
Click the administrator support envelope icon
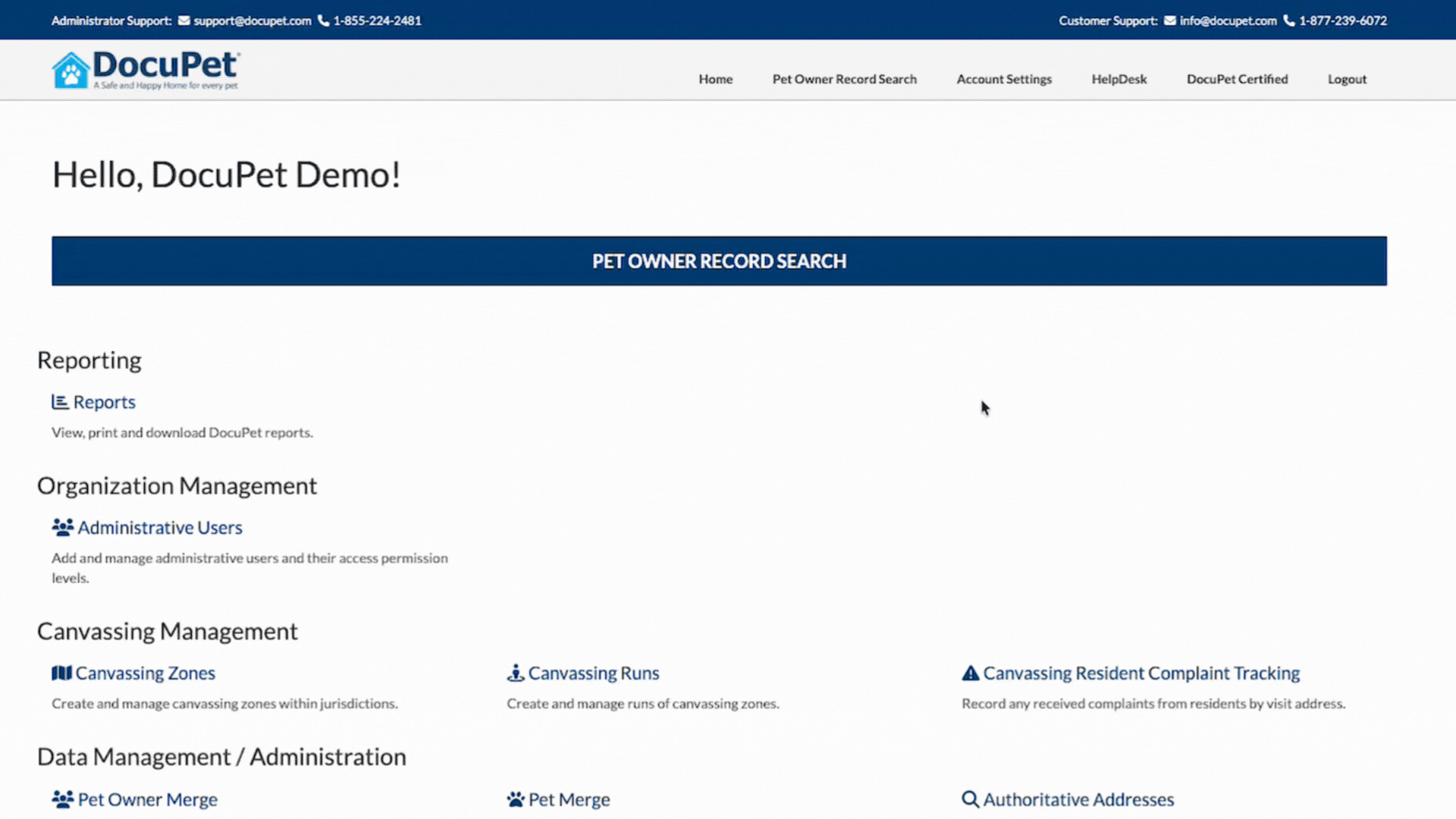pos(184,20)
